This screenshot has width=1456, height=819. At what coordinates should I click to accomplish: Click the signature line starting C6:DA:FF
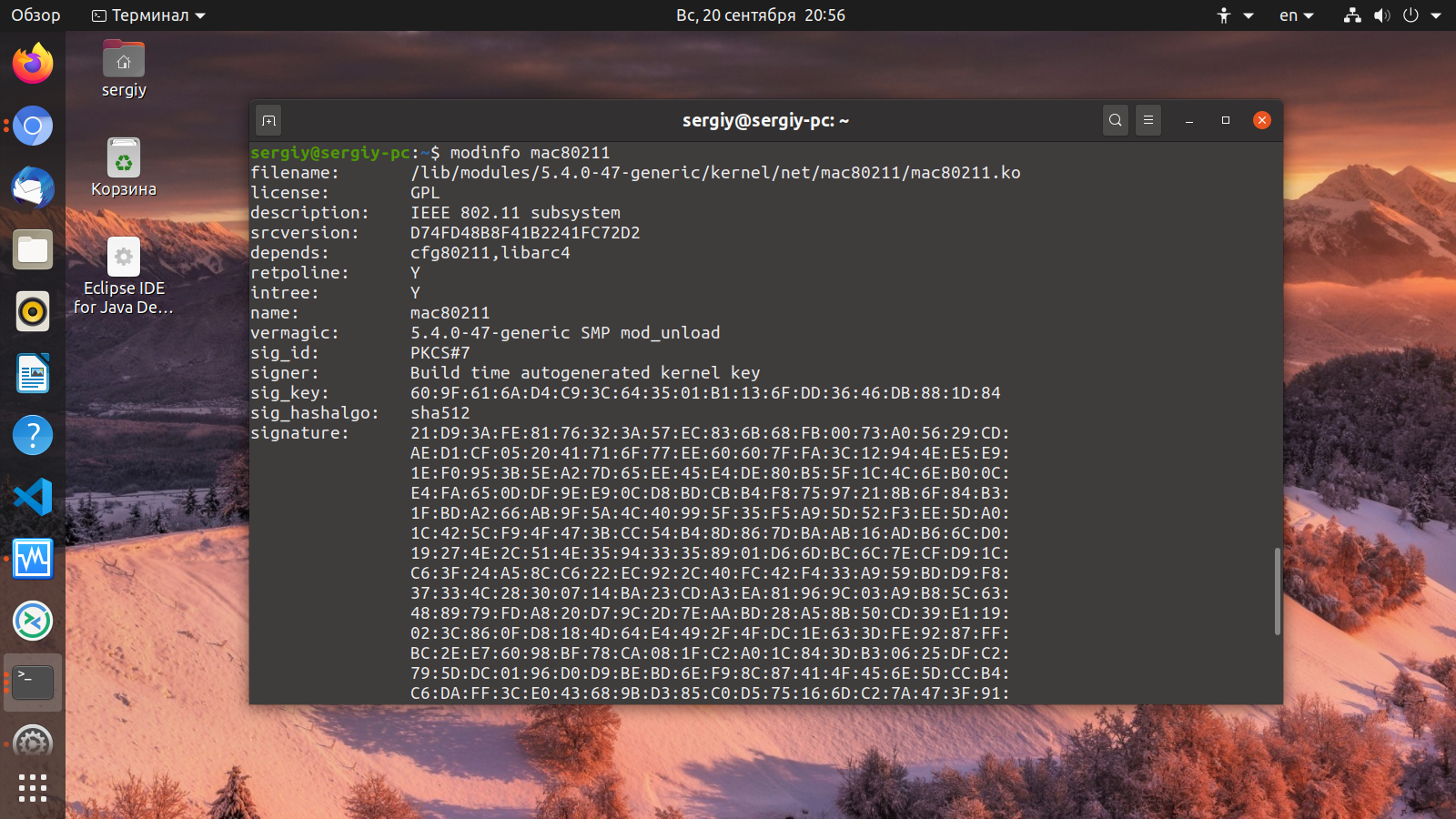click(710, 693)
